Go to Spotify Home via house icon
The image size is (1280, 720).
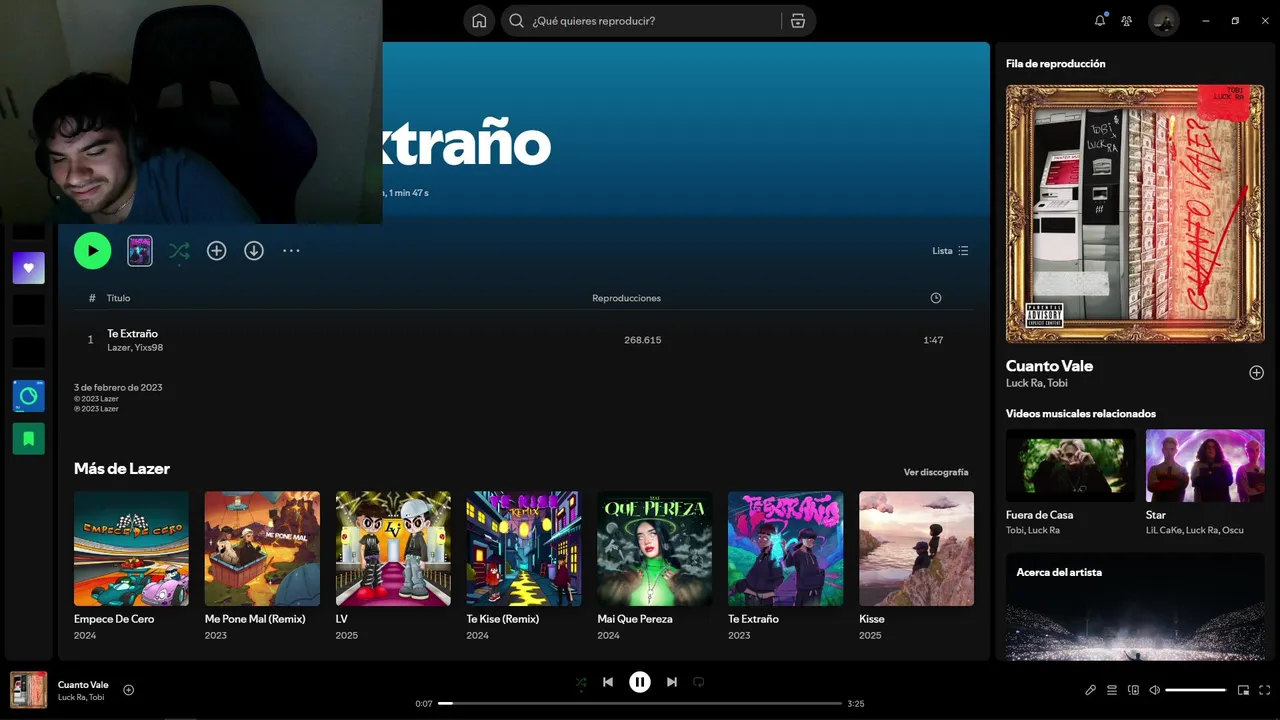click(x=479, y=21)
